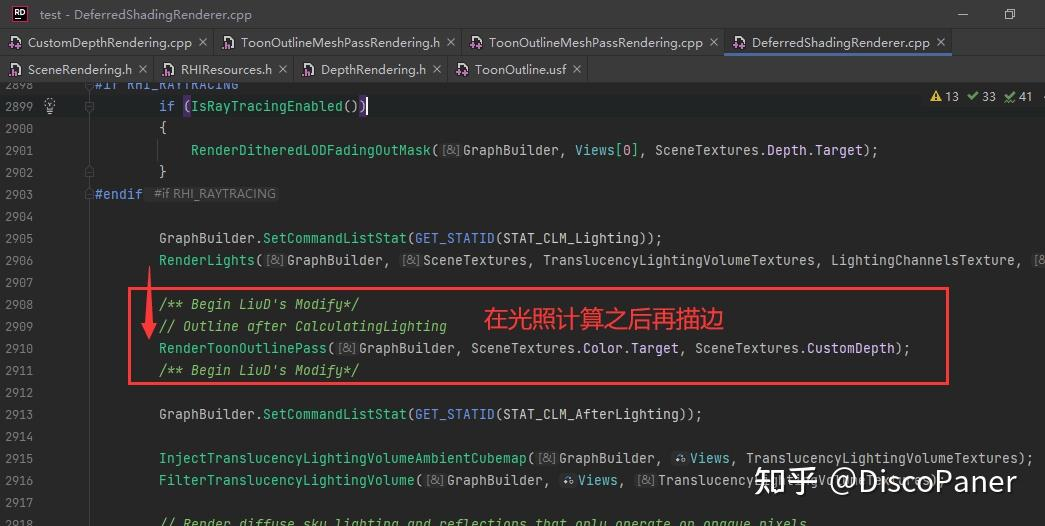Click LightingChannelsTexture argument on line 2906
1045x526 pixels.
click(925, 261)
